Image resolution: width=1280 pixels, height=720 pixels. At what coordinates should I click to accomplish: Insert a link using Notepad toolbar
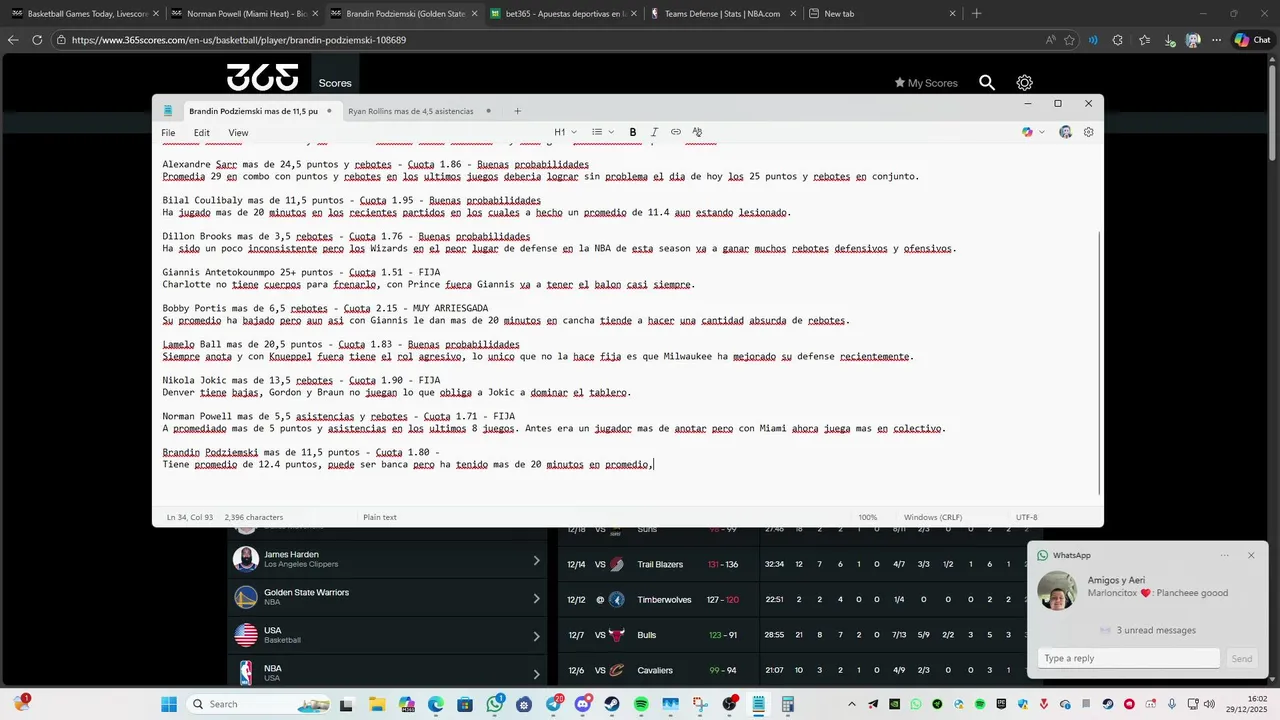pyautogui.click(x=676, y=132)
